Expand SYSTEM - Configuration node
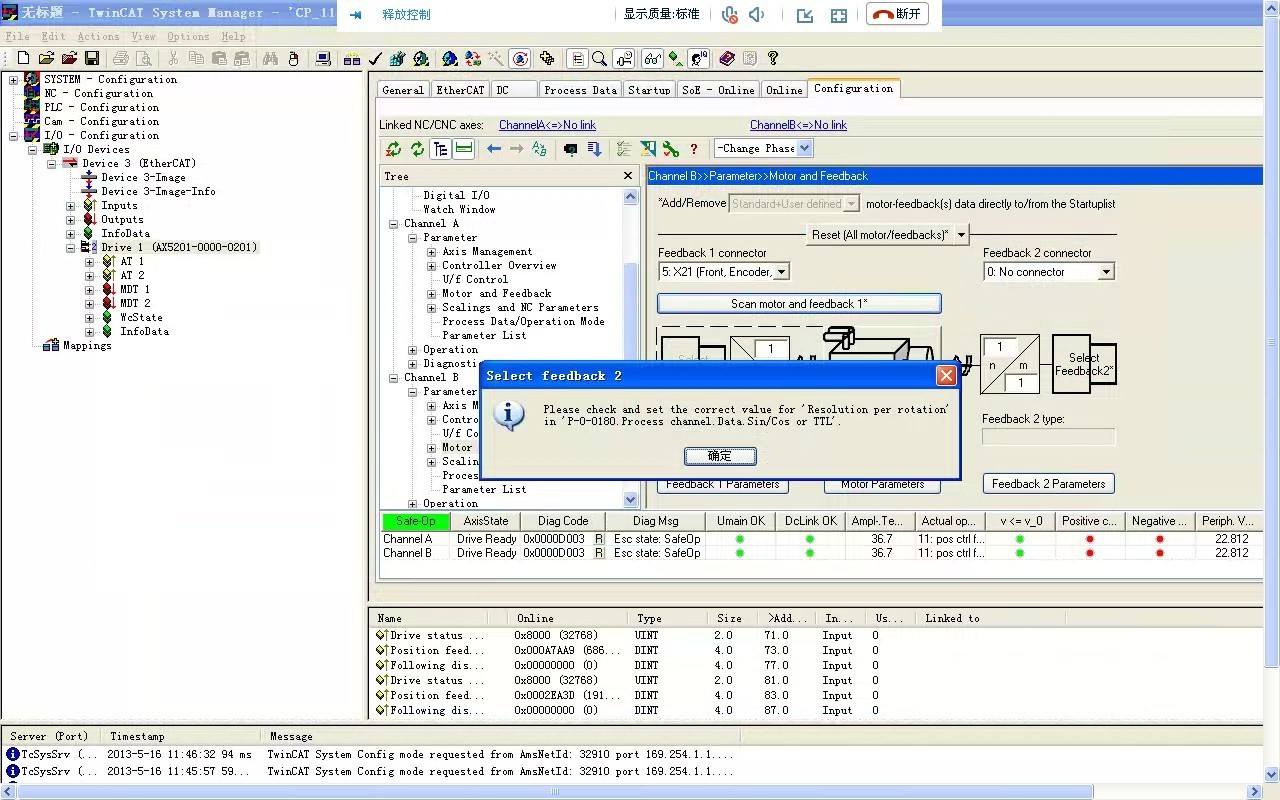Image resolution: width=1280 pixels, height=800 pixels. [13, 79]
